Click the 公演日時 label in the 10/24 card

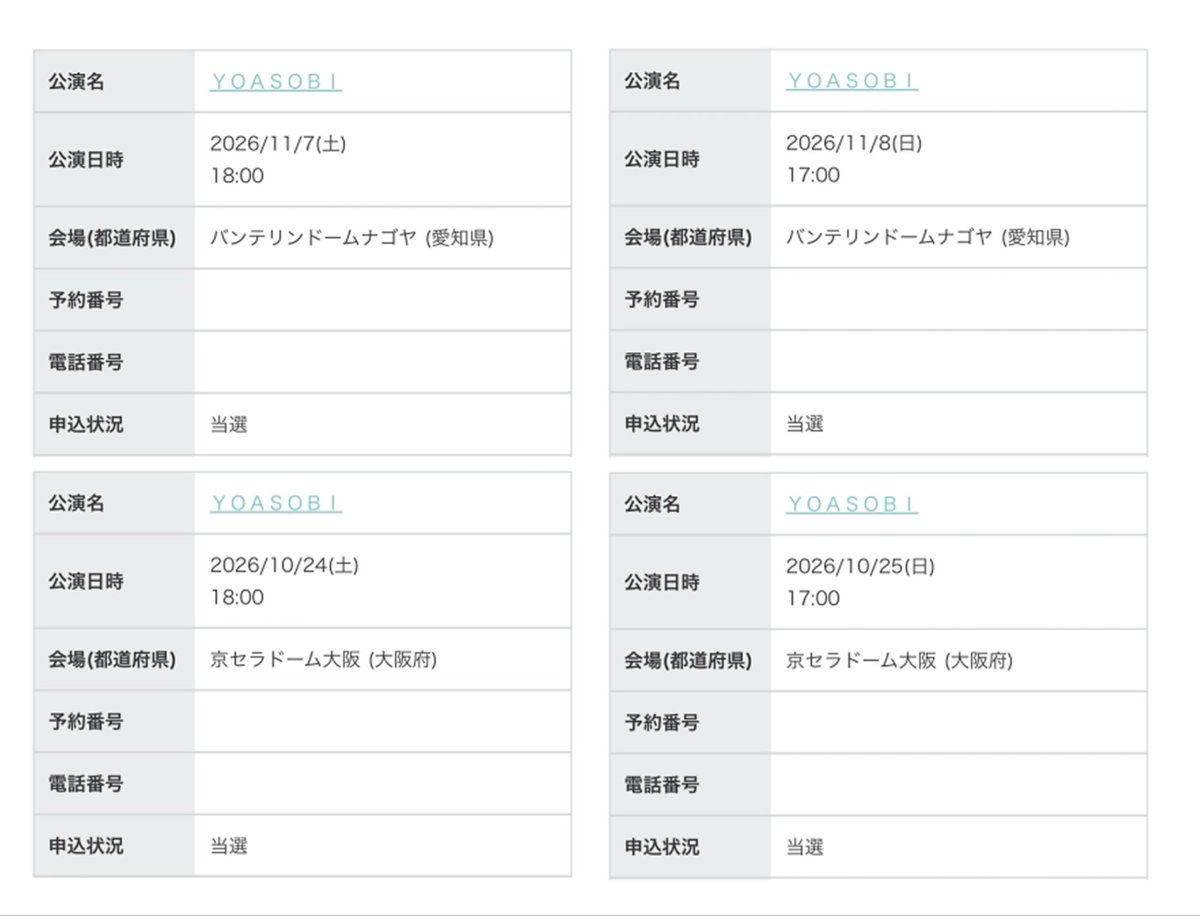click(86, 582)
